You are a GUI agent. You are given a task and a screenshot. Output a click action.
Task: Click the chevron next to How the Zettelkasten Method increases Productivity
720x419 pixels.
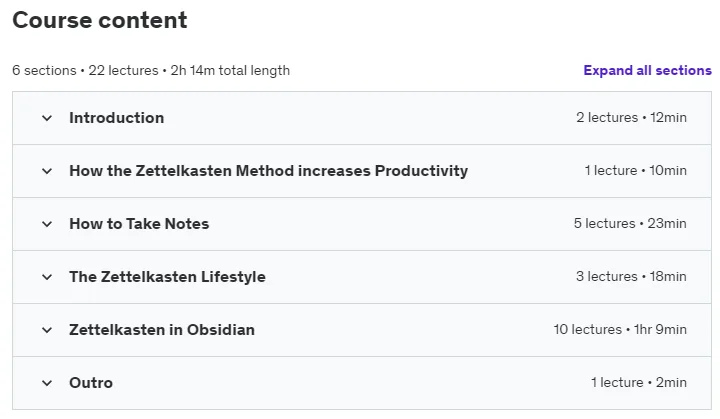(x=47, y=171)
